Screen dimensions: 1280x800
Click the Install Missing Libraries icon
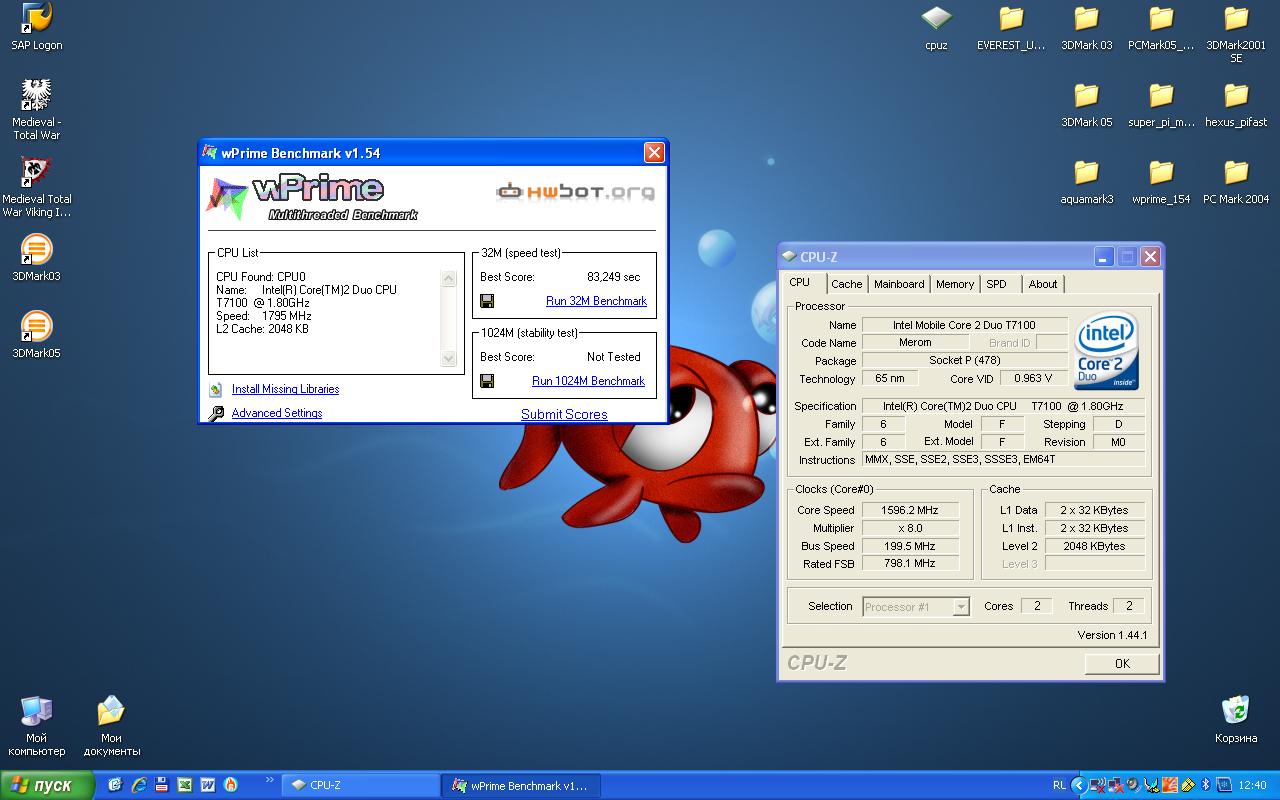click(215, 390)
